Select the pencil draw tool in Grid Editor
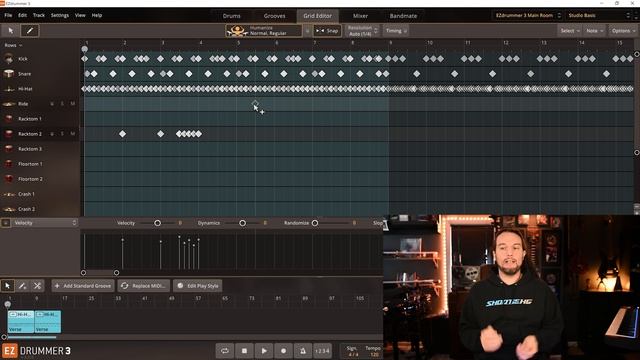Screen dimensions: 640x360 pyautogui.click(x=30, y=31)
